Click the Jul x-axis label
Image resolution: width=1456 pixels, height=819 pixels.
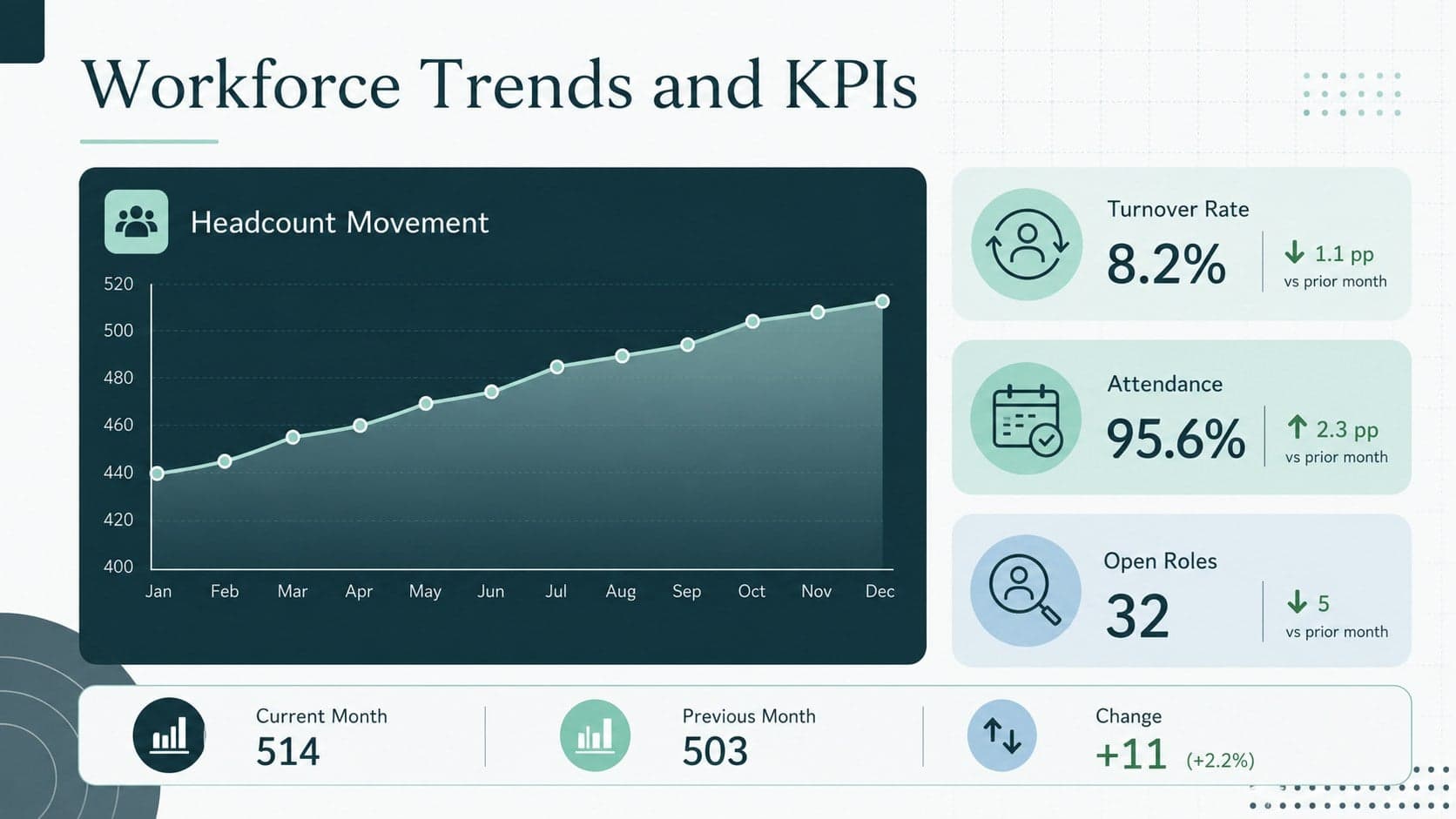tap(556, 591)
